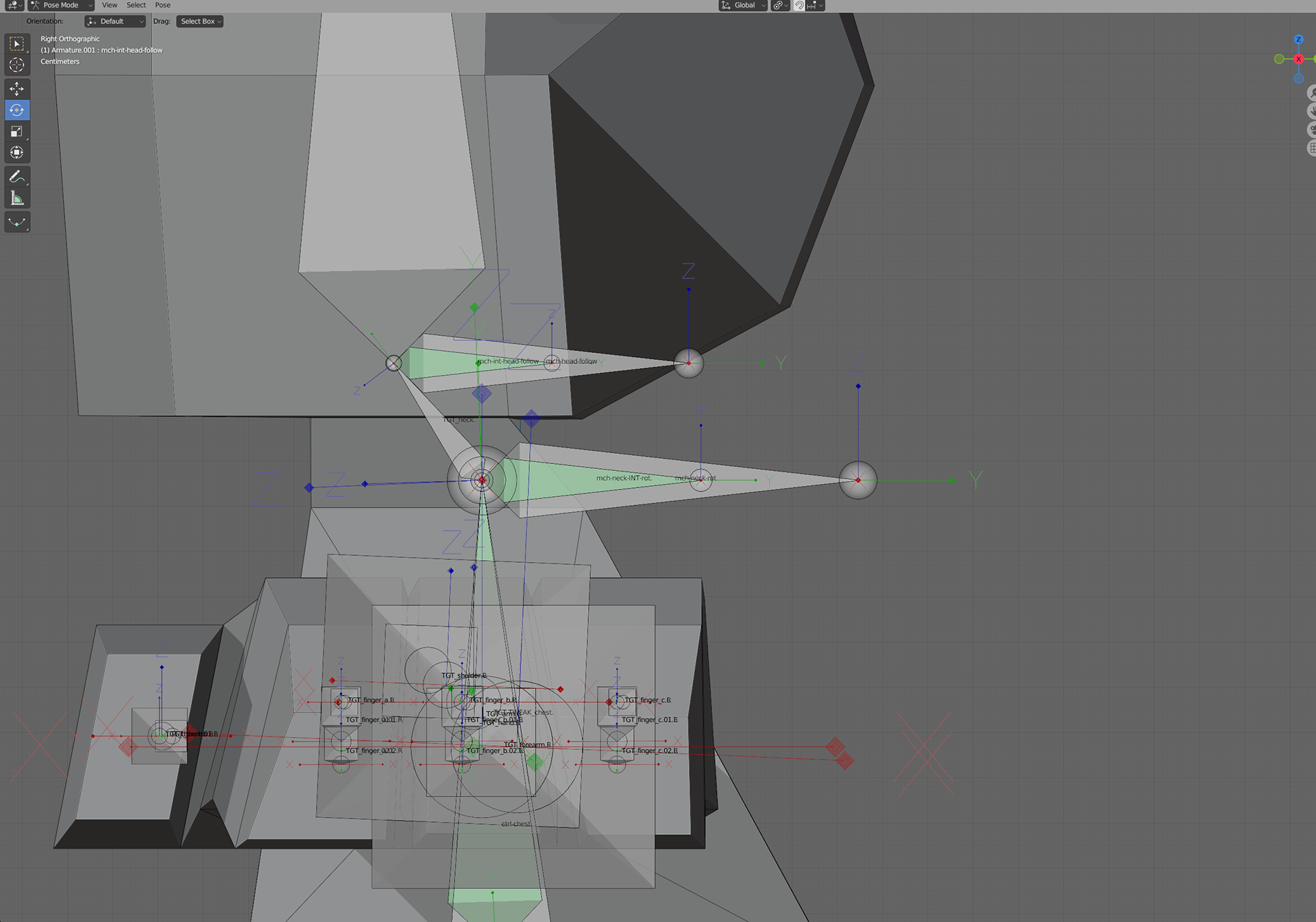Open the Pose Mode dropdown
1316x922 pixels.
click(x=61, y=5)
